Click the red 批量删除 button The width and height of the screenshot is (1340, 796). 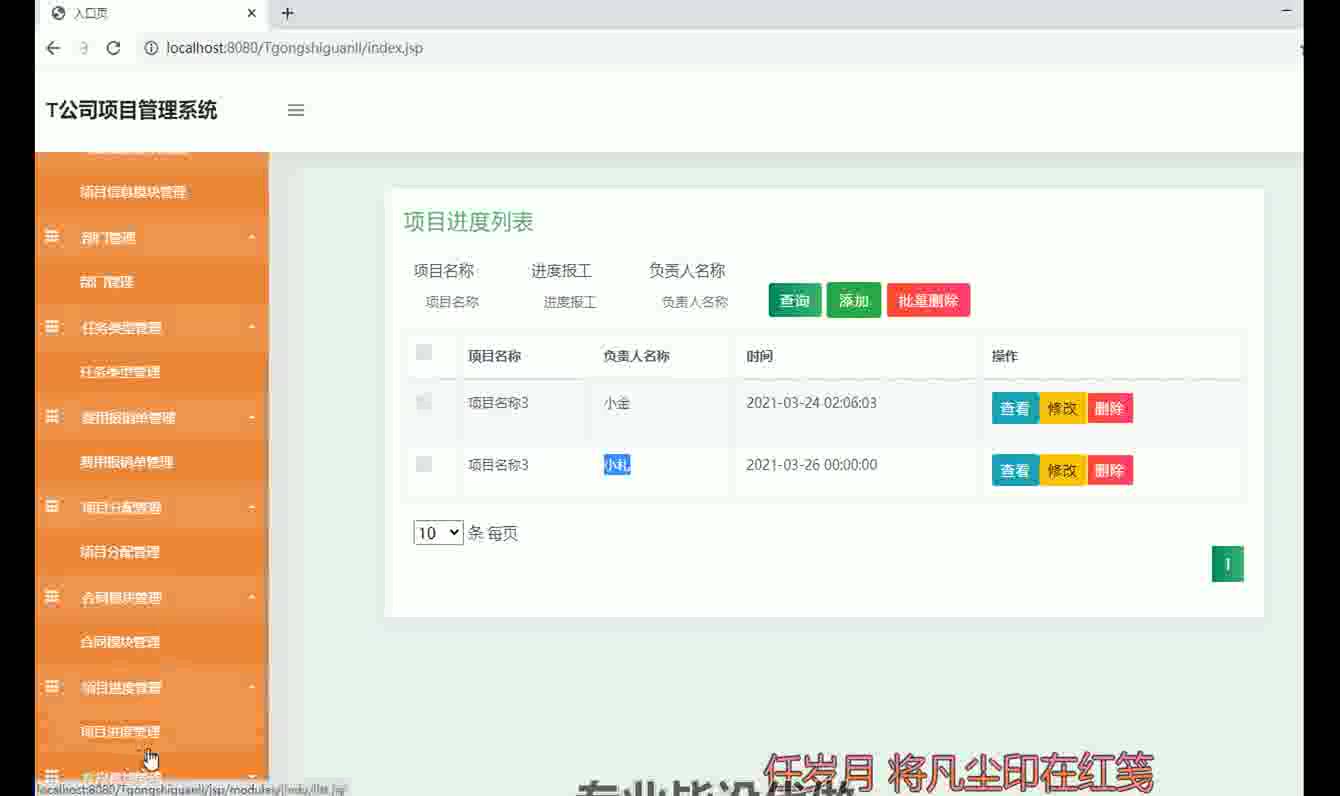click(928, 300)
